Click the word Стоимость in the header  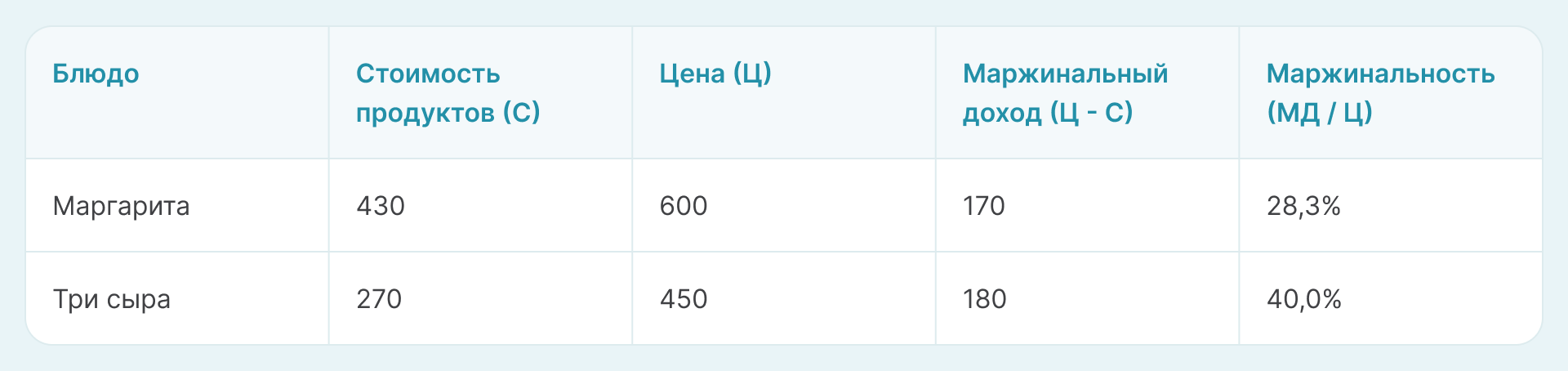tap(428, 74)
